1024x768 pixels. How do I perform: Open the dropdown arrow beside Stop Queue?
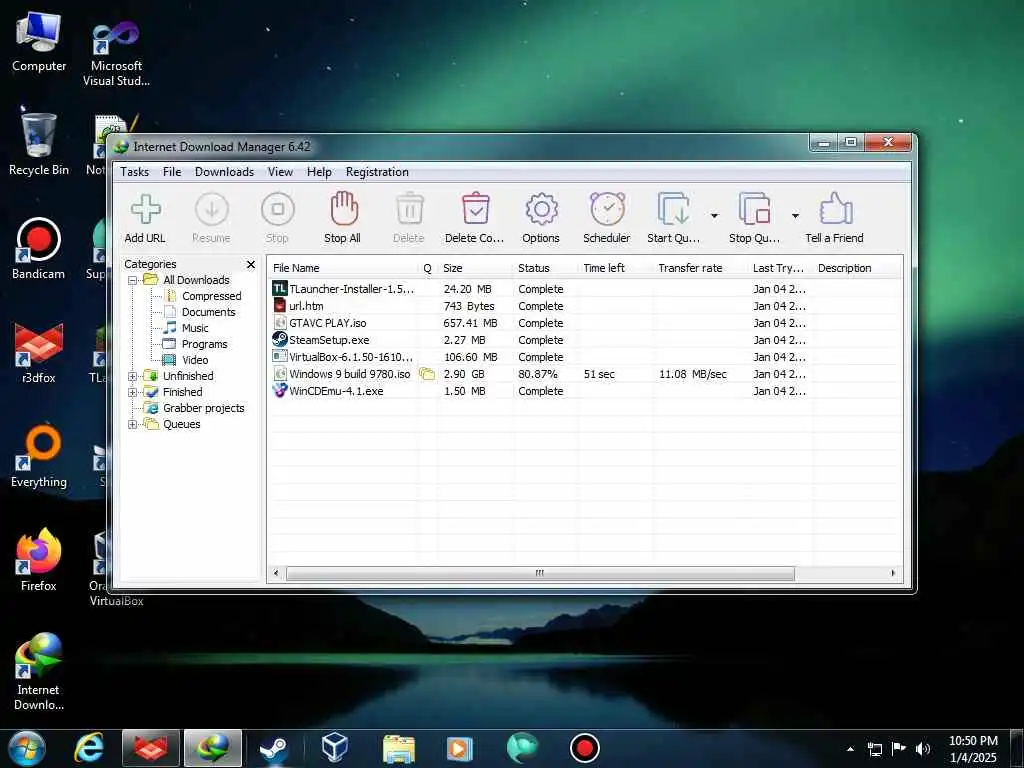[795, 216]
